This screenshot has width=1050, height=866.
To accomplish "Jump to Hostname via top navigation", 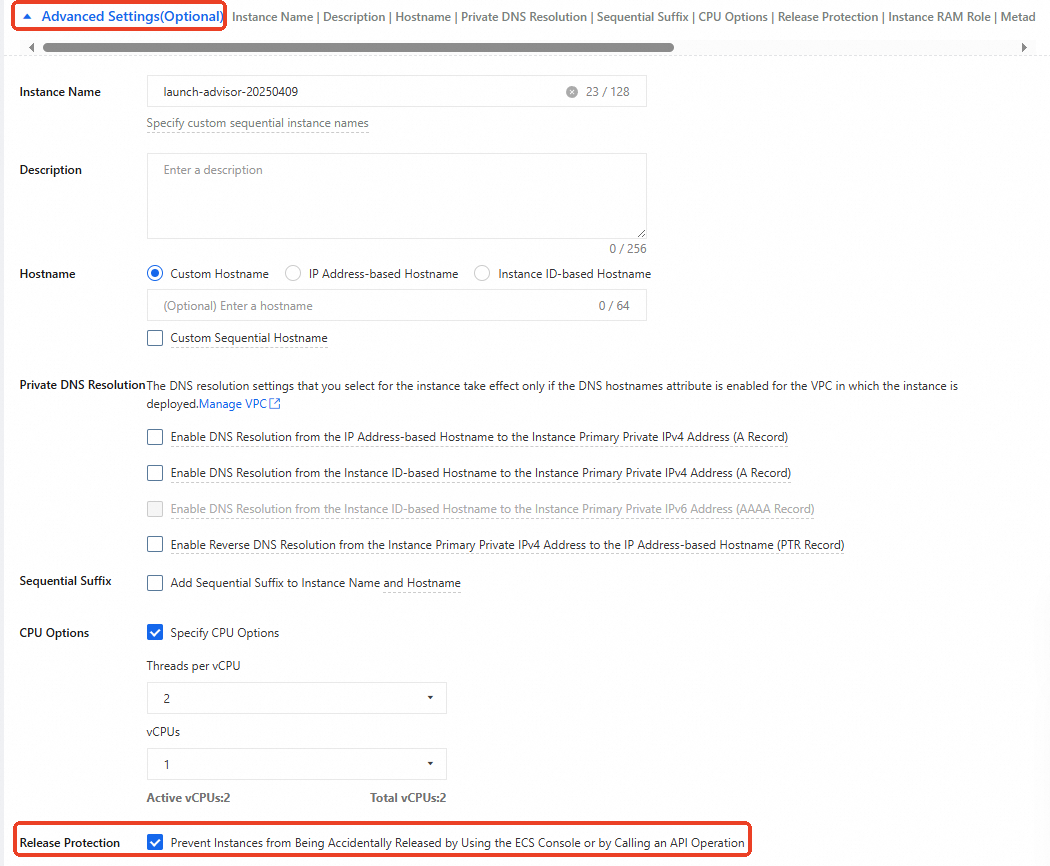I will click(423, 17).
